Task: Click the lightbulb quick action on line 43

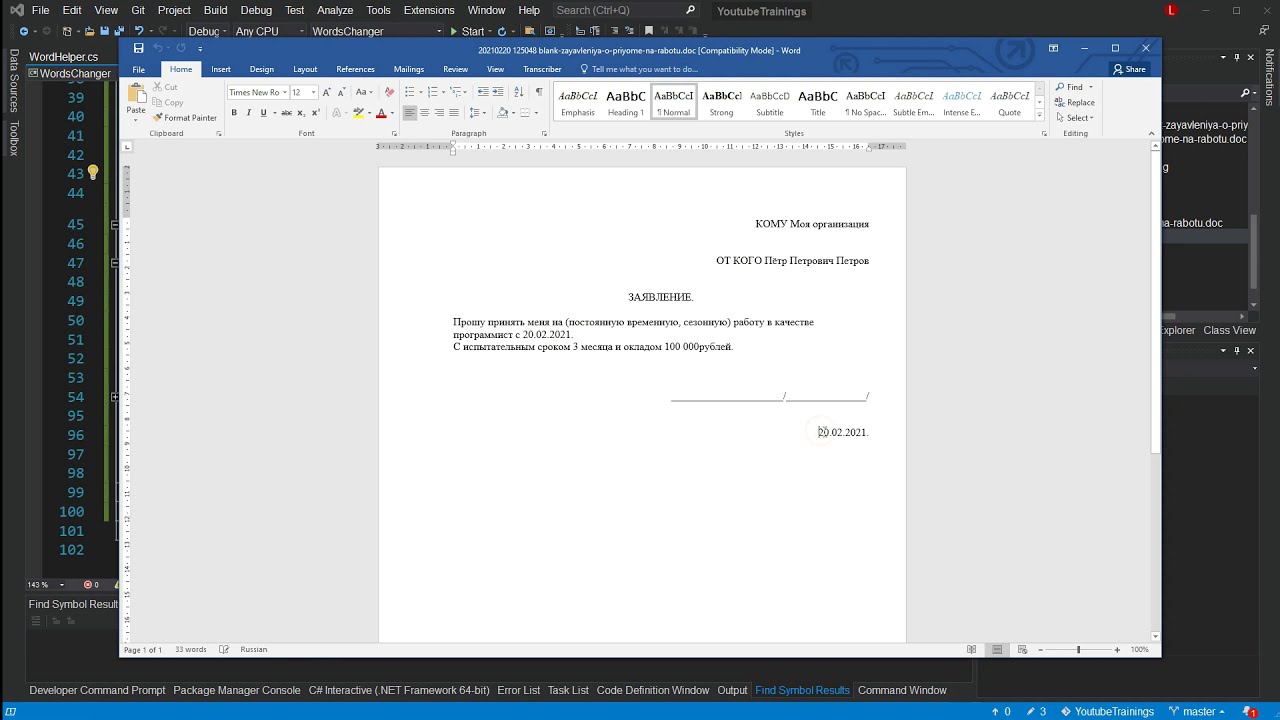Action: click(x=93, y=173)
